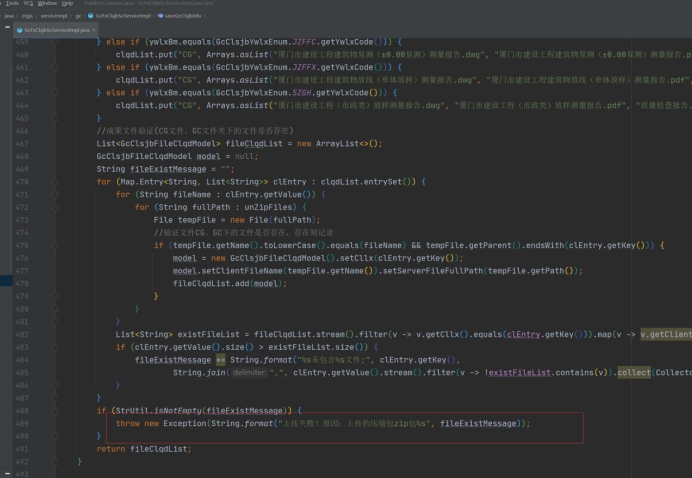Click the serviceimpl breadcrumb in navigation bar
The image size is (692, 478).
pyautogui.click(x=54, y=16)
